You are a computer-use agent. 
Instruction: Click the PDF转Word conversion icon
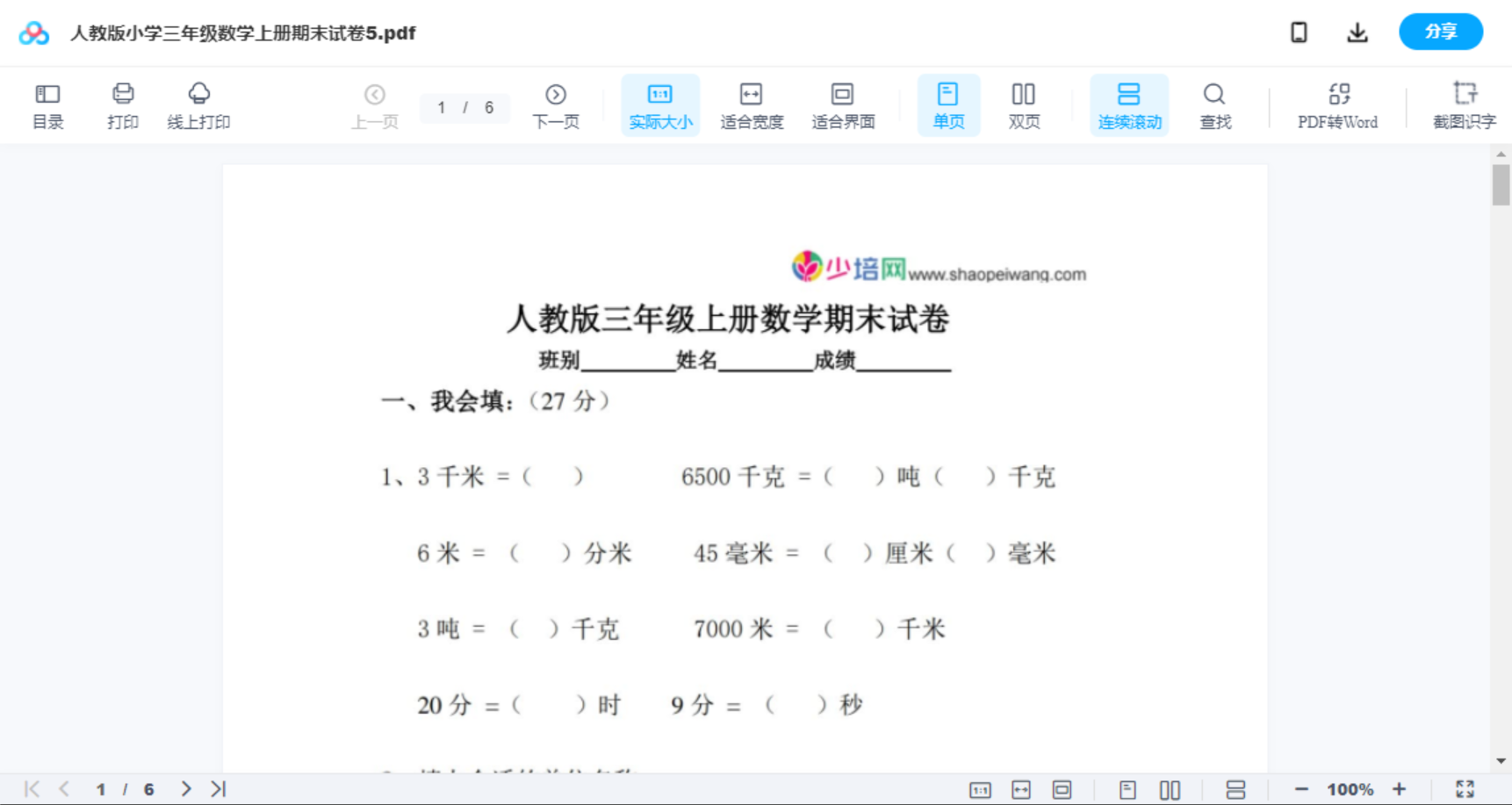click(1336, 104)
